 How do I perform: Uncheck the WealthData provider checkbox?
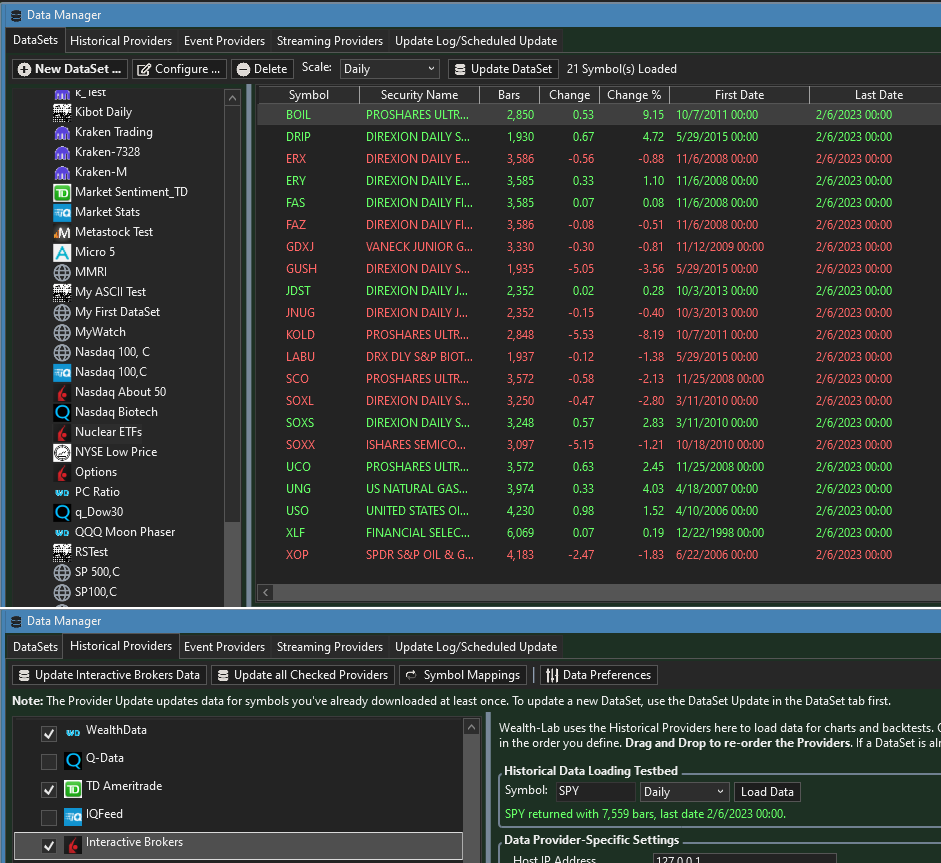click(x=49, y=733)
